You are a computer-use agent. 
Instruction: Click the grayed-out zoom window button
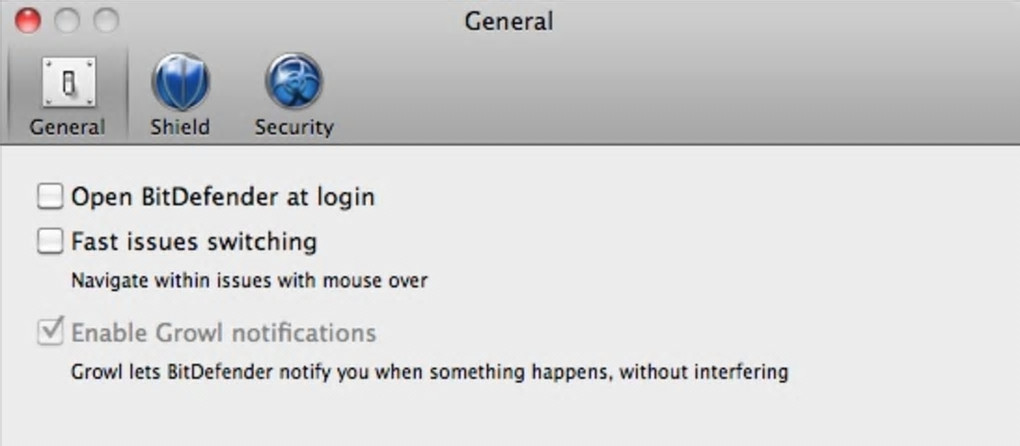[x=105, y=20]
